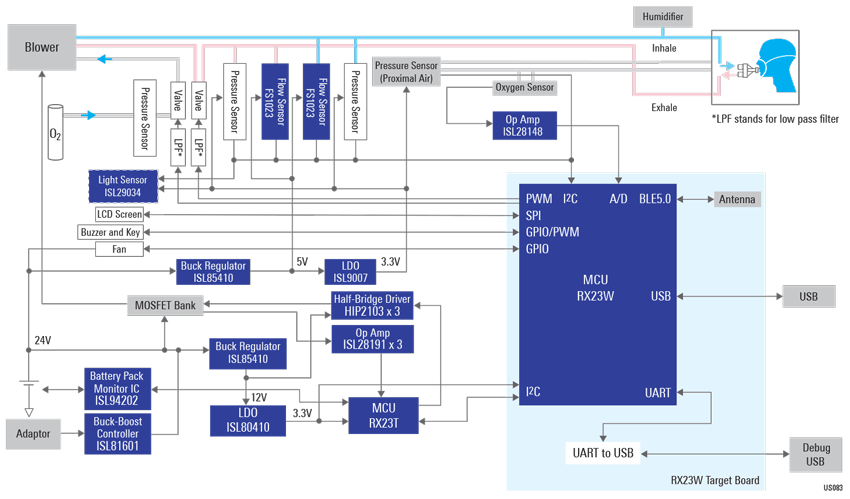
Task: Select the MCU RX23T block
Action: tap(383, 416)
